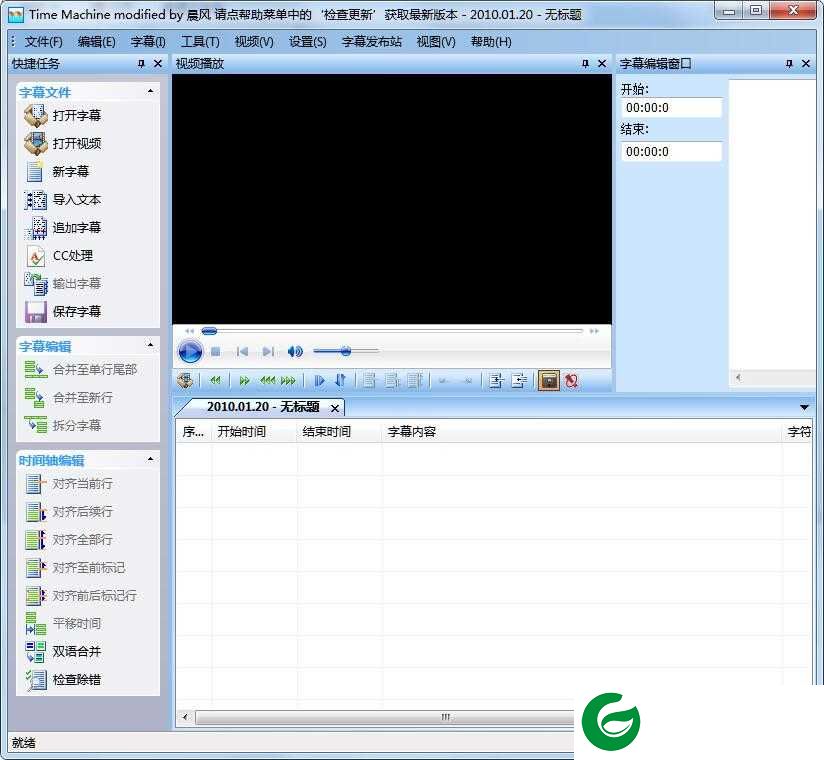This screenshot has height=760, width=824.
Task: Click the green double-right forward arrows
Action: pos(244,380)
